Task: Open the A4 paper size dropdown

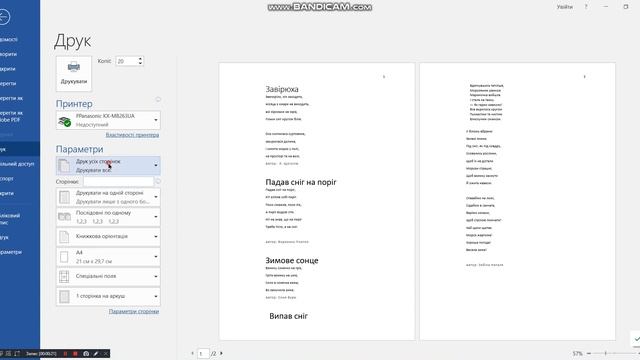Action: pos(108,257)
